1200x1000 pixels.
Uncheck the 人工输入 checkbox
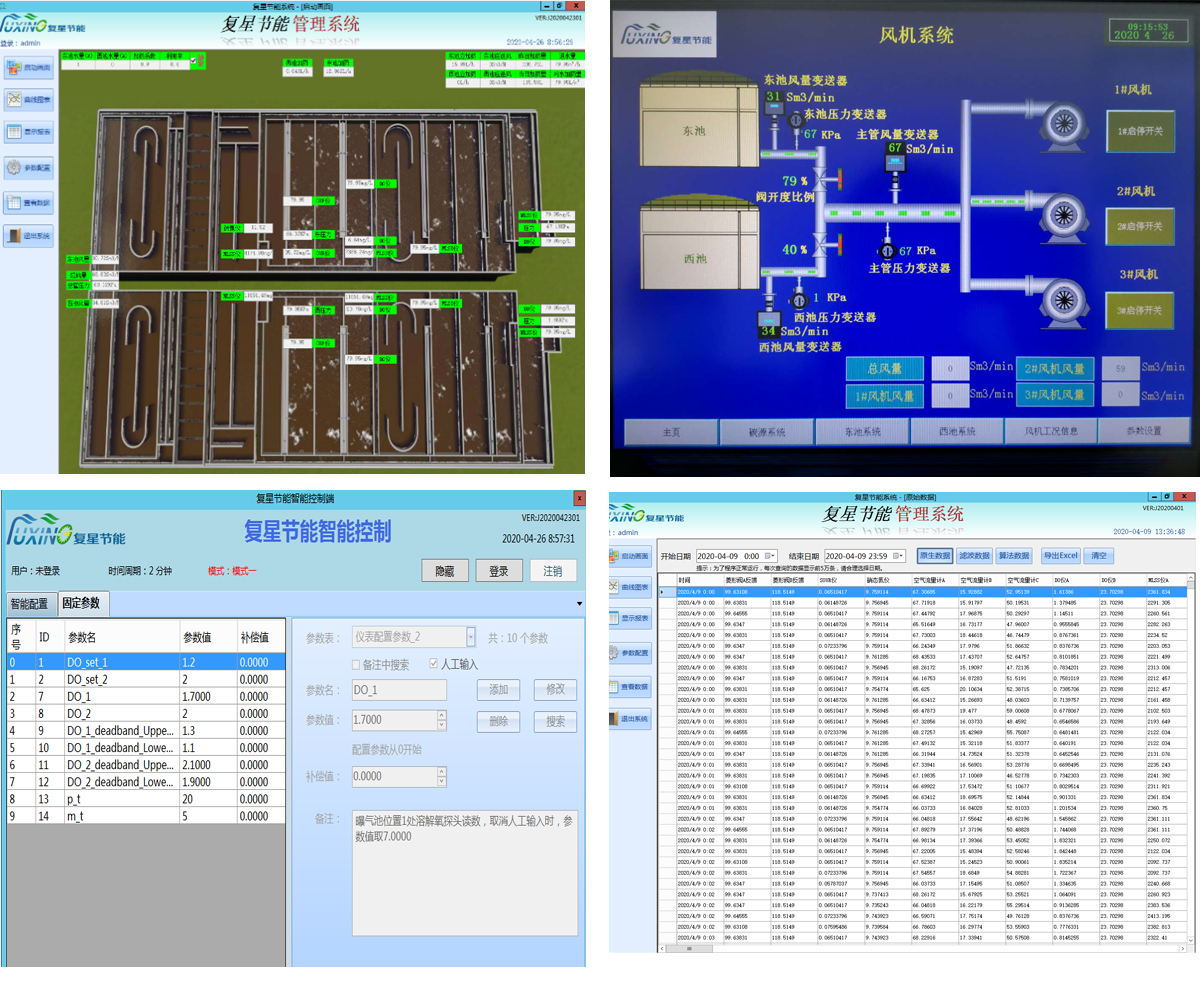pyautogui.click(x=433, y=664)
